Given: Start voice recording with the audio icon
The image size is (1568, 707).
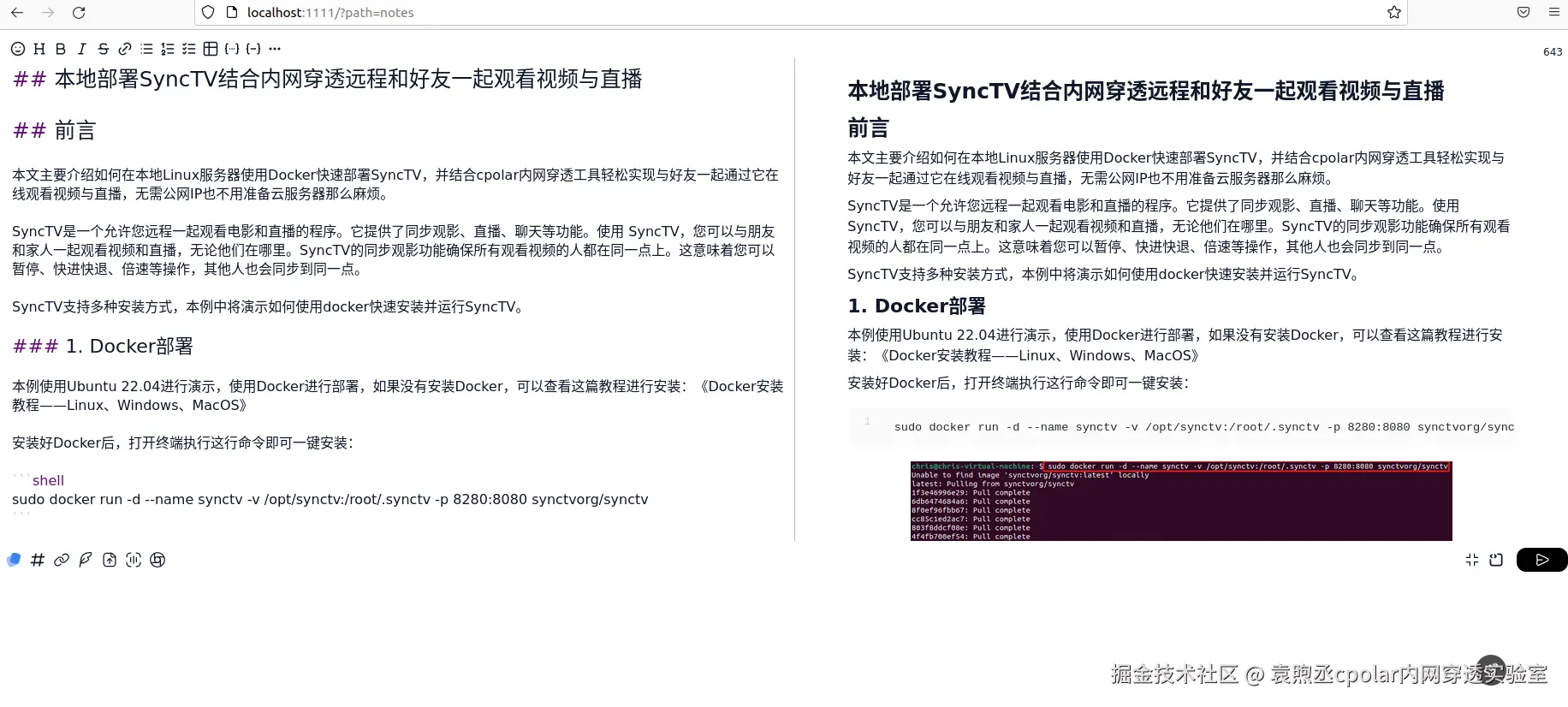Looking at the screenshot, I should point(134,560).
